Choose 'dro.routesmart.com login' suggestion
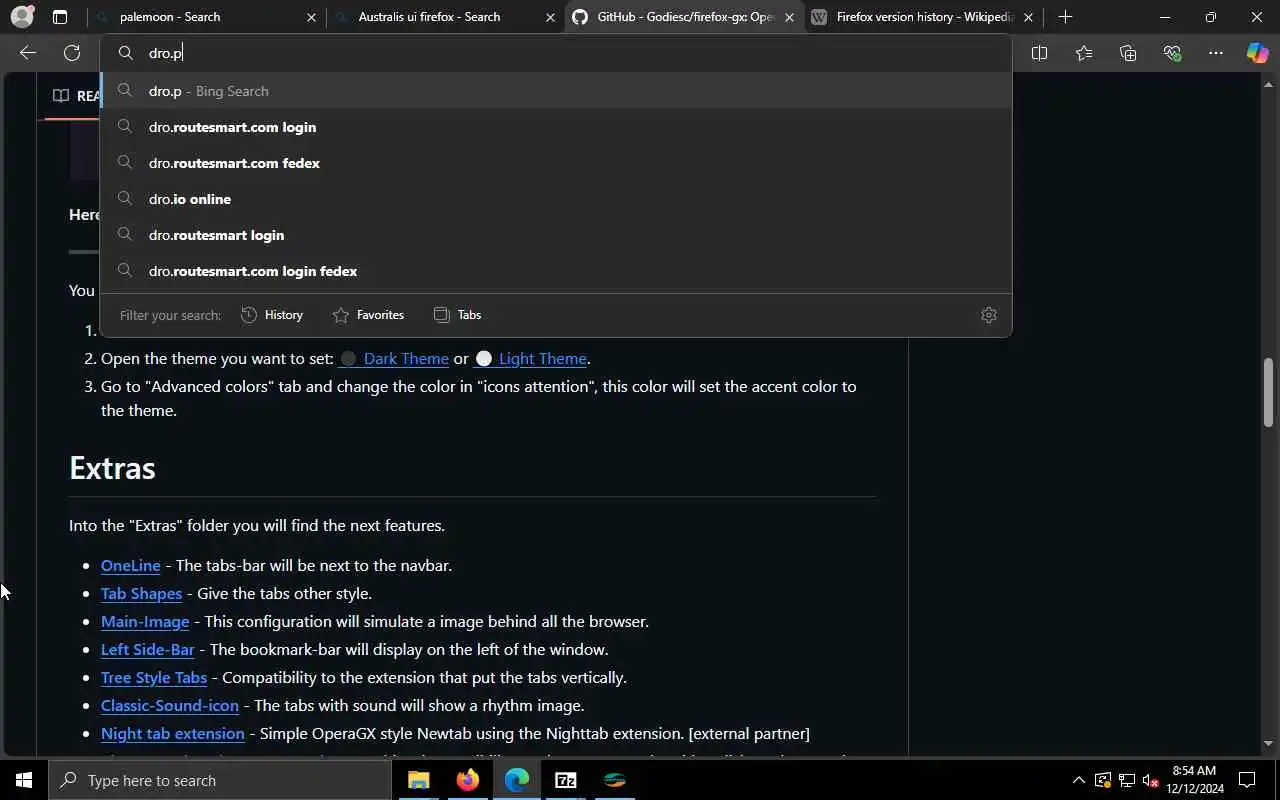Image resolution: width=1280 pixels, height=800 pixels. [556, 127]
